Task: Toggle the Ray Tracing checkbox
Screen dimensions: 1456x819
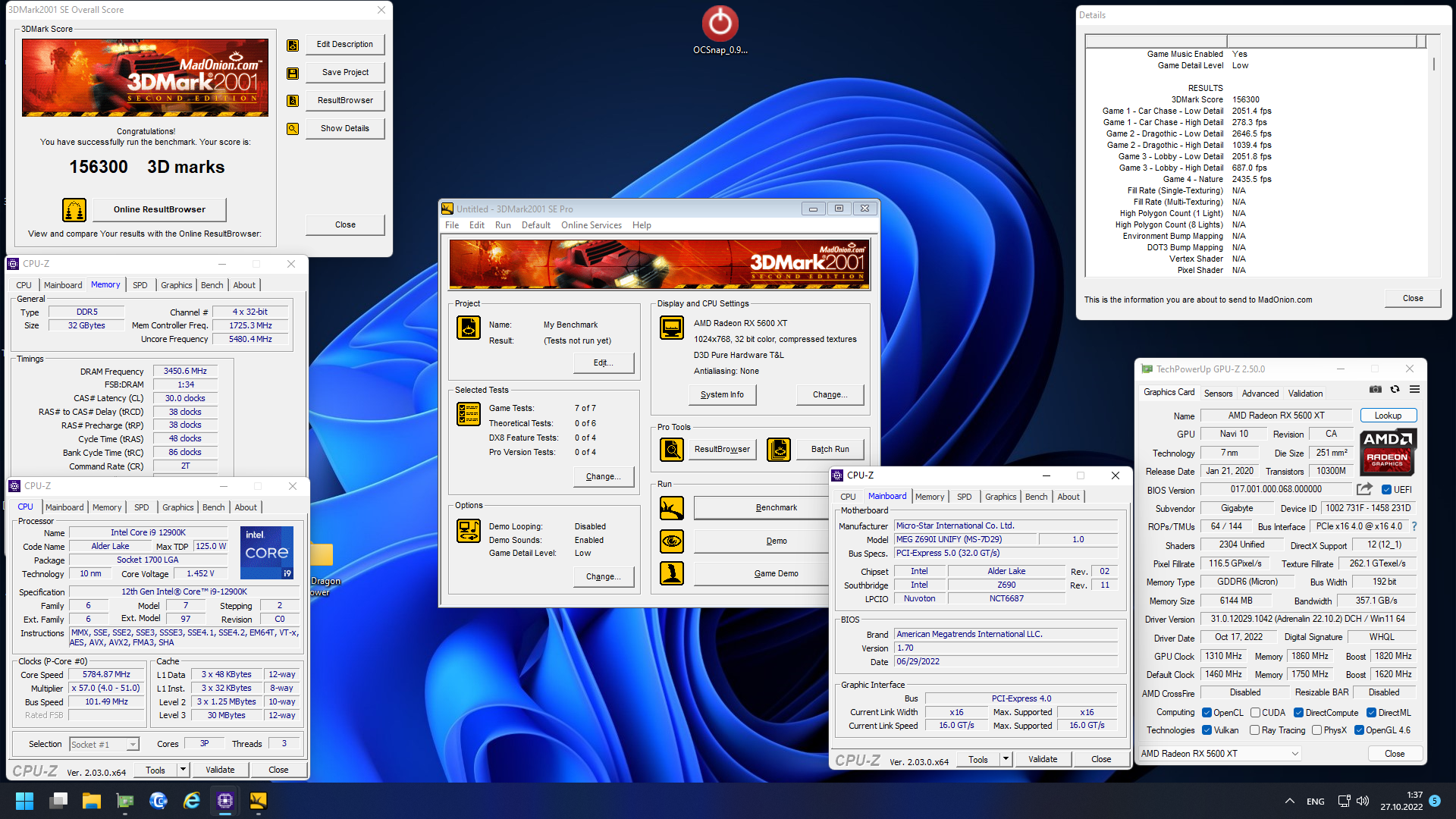Action: coord(1255,730)
